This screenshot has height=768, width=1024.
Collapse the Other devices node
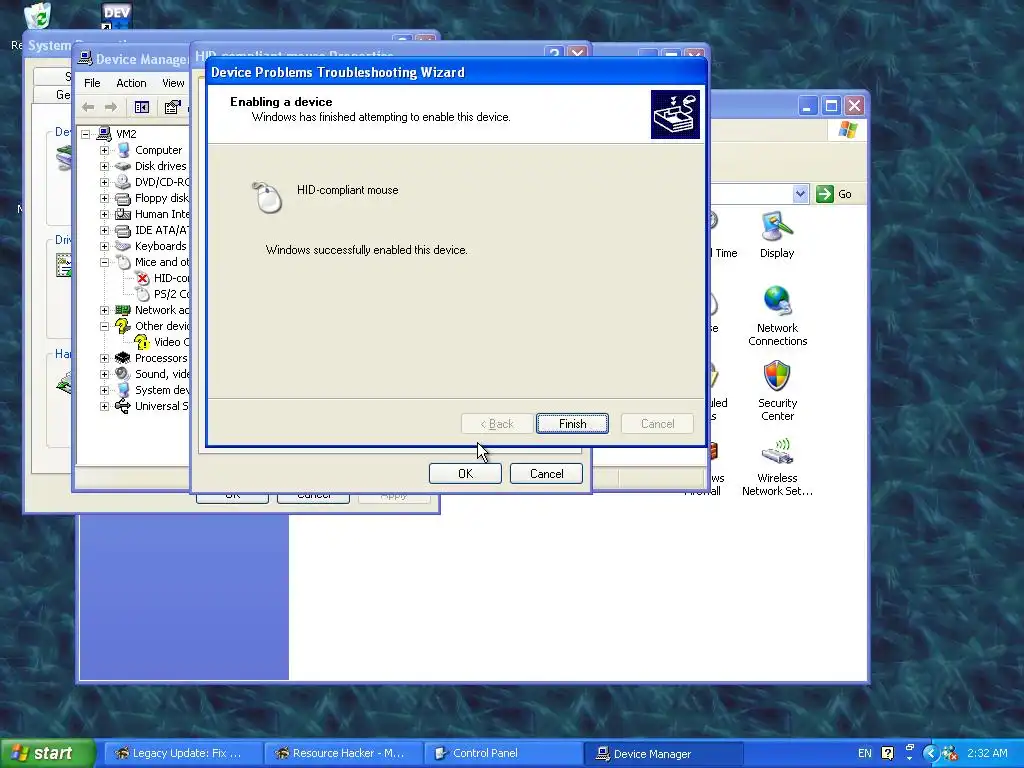click(x=104, y=326)
